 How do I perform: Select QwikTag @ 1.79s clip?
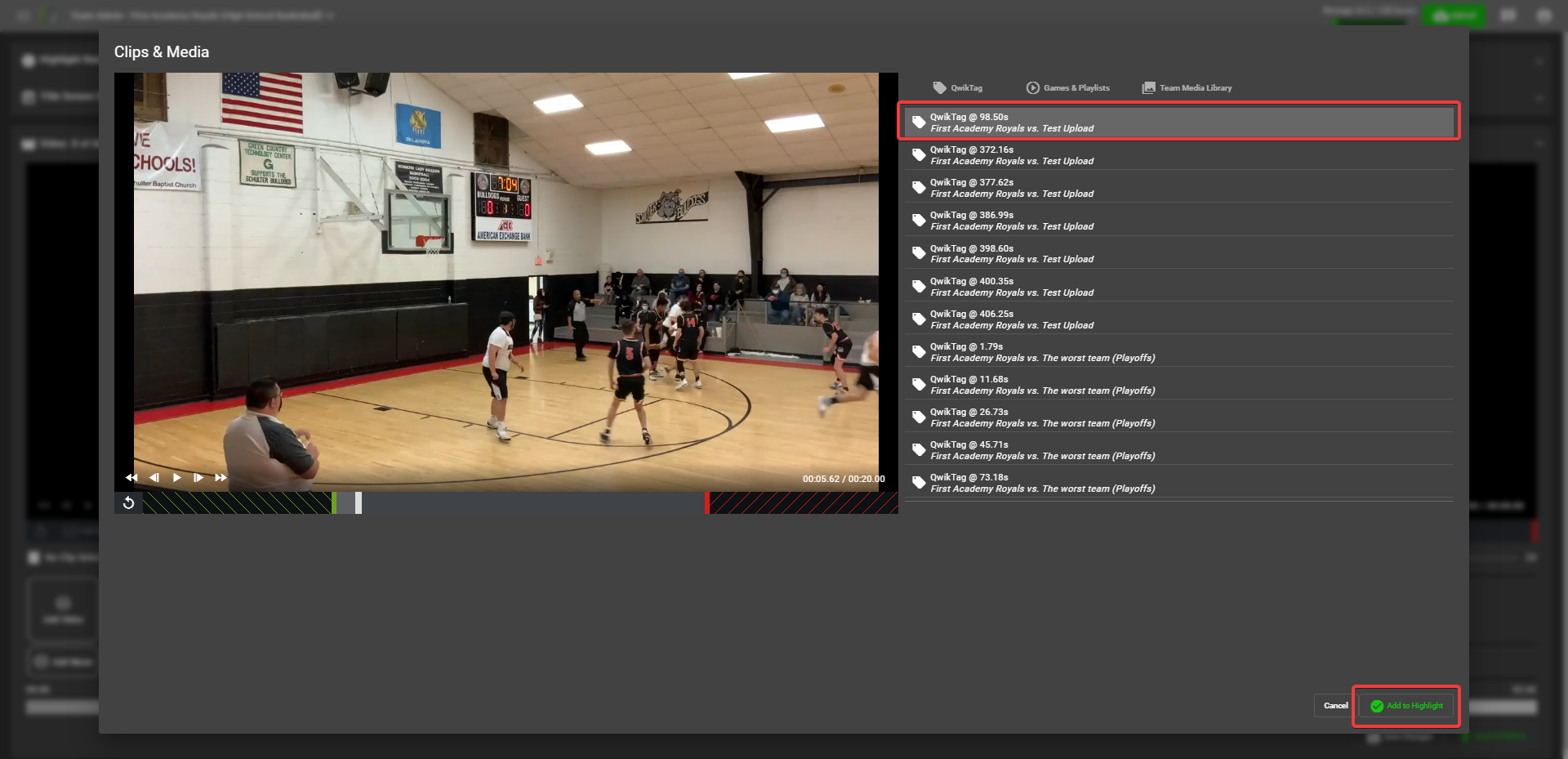[1179, 351]
